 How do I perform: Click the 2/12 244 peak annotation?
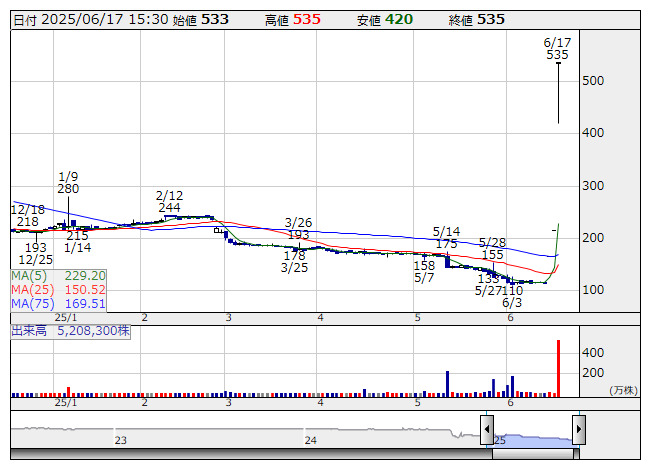(x=169, y=201)
